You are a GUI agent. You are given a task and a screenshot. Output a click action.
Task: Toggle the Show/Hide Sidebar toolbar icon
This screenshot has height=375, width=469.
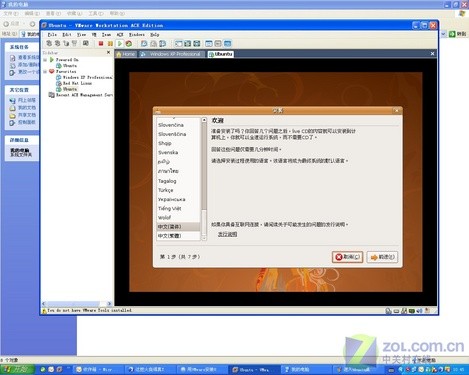(x=179, y=43)
